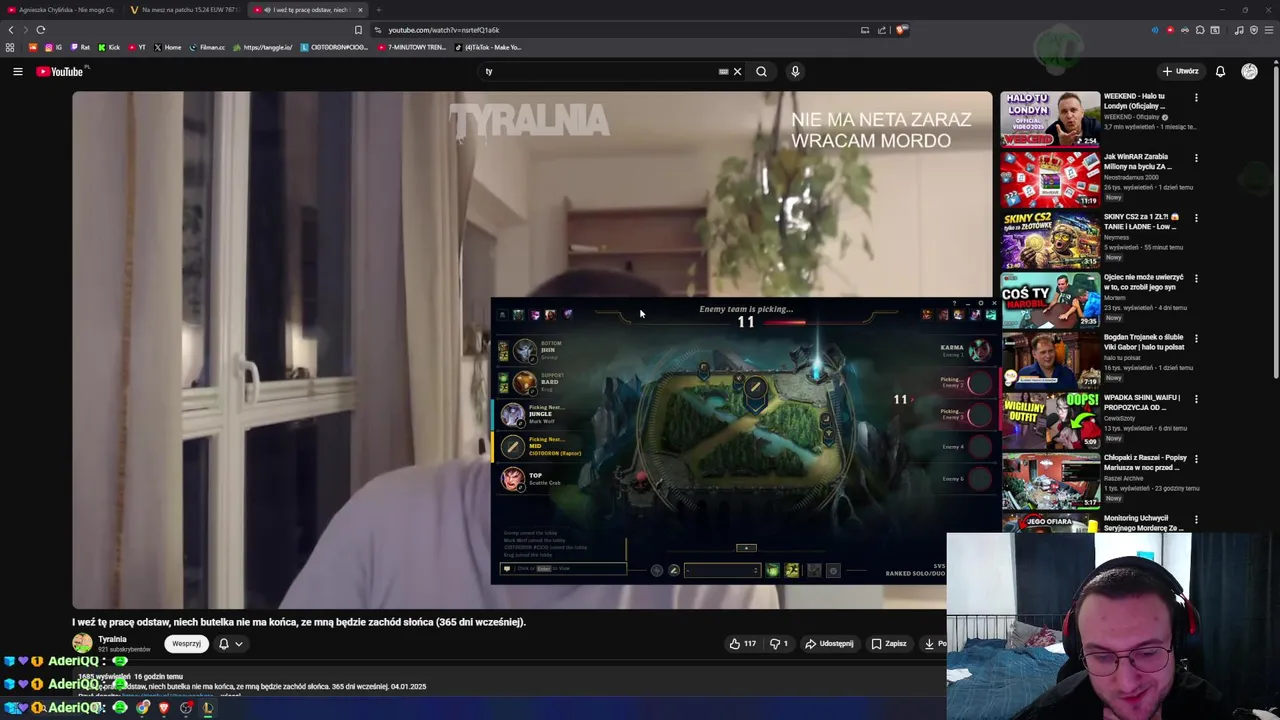Bookmark this page in the address bar
The width and height of the screenshot is (1280, 720).
pos(358,30)
